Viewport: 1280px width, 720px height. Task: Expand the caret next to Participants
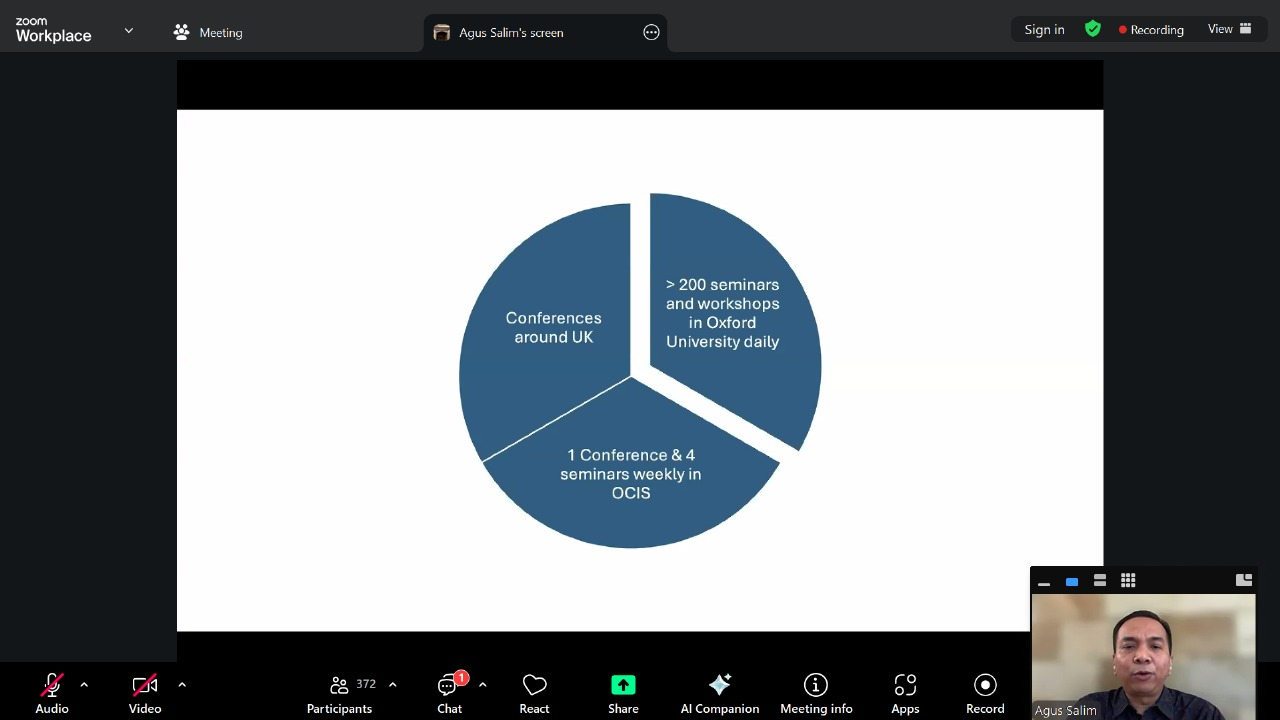392,685
